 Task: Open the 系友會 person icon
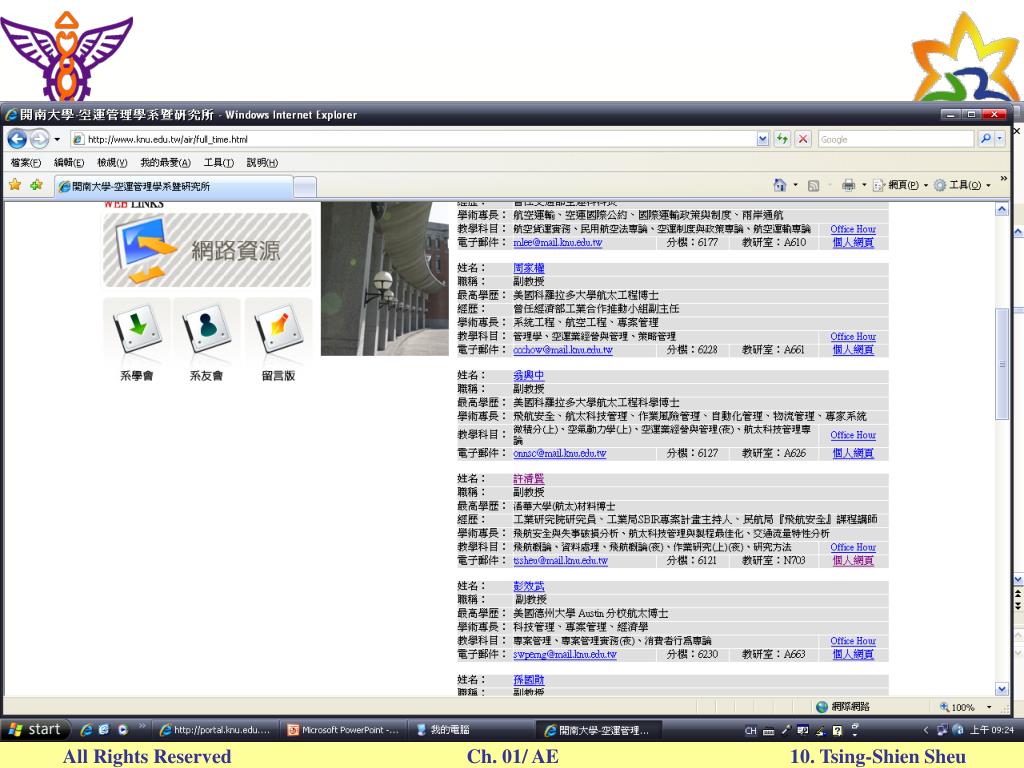click(x=206, y=328)
